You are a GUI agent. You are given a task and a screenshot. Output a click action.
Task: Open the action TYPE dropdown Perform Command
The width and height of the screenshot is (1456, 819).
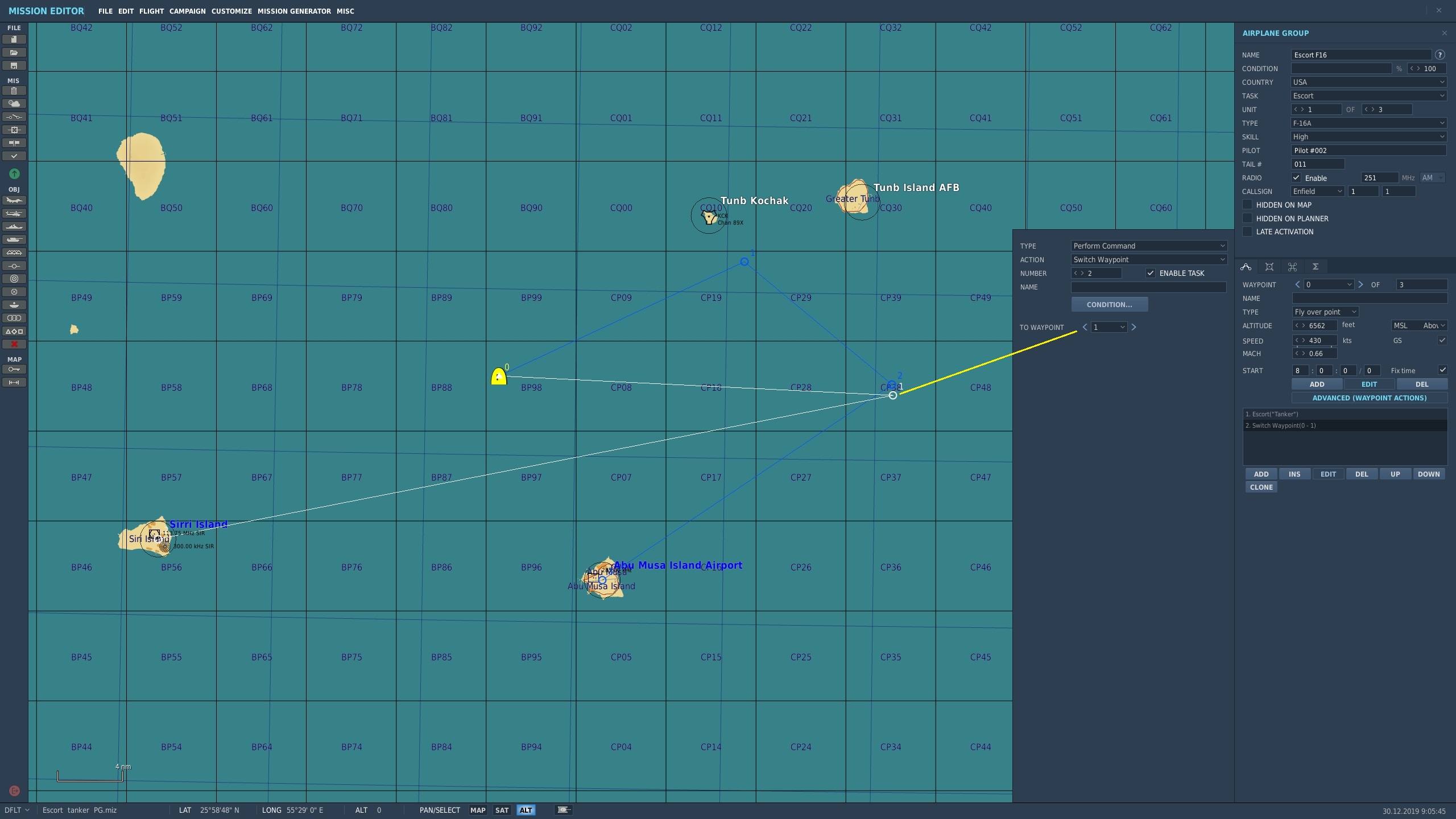(x=1149, y=246)
